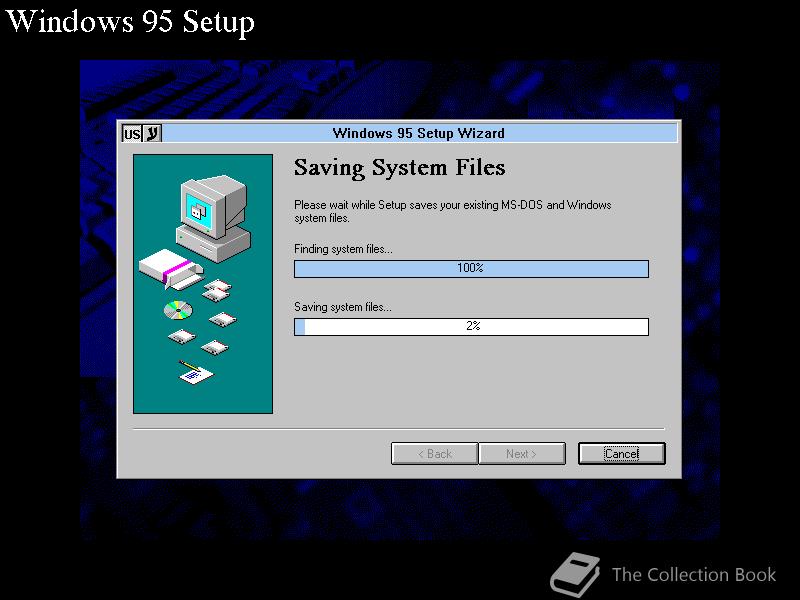Click the US keyboard layout icon
The width and height of the screenshot is (800, 600).
[x=132, y=134]
